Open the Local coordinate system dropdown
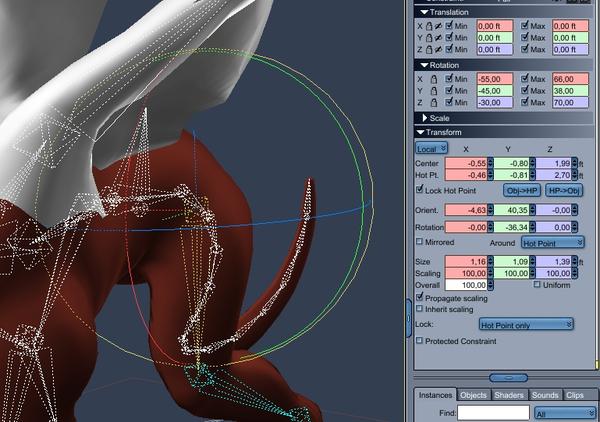This screenshot has height=422, width=600. (x=431, y=148)
